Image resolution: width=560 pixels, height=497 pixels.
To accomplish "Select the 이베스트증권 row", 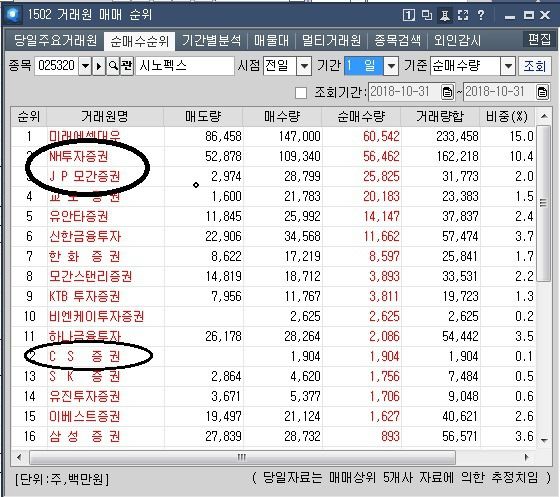I will (273, 416).
